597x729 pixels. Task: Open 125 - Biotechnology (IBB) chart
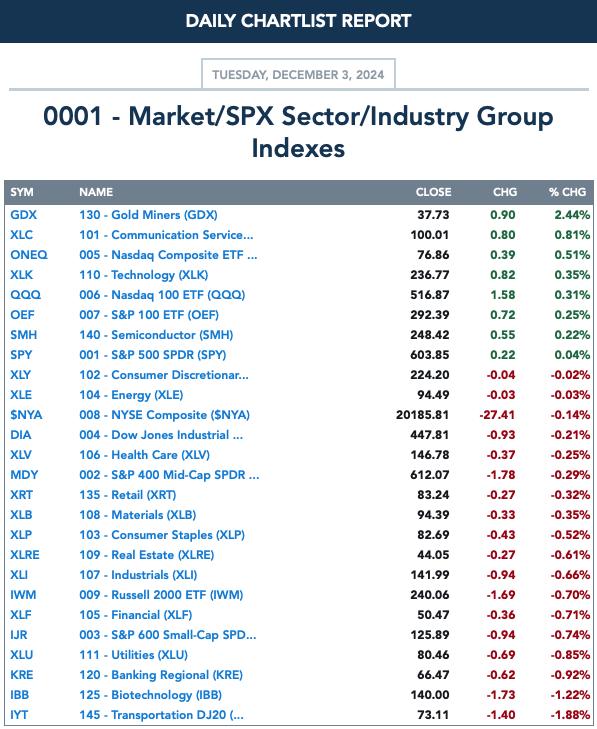click(150, 695)
